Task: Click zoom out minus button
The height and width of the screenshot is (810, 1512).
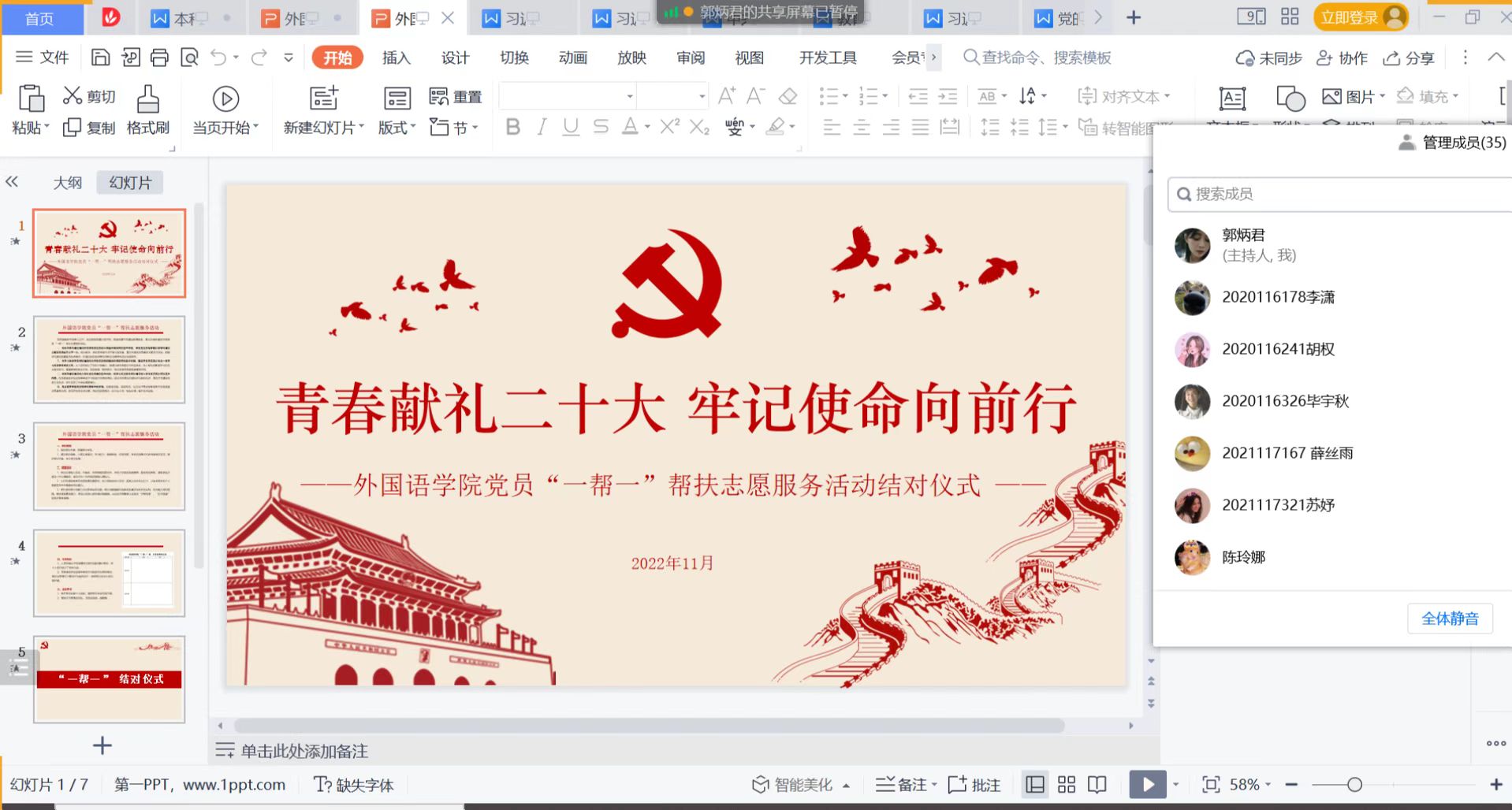Action: click(1291, 784)
